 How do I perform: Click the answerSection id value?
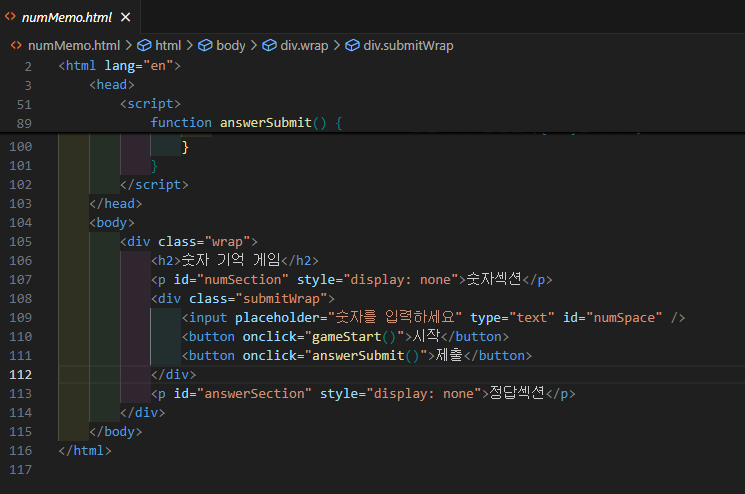point(254,394)
